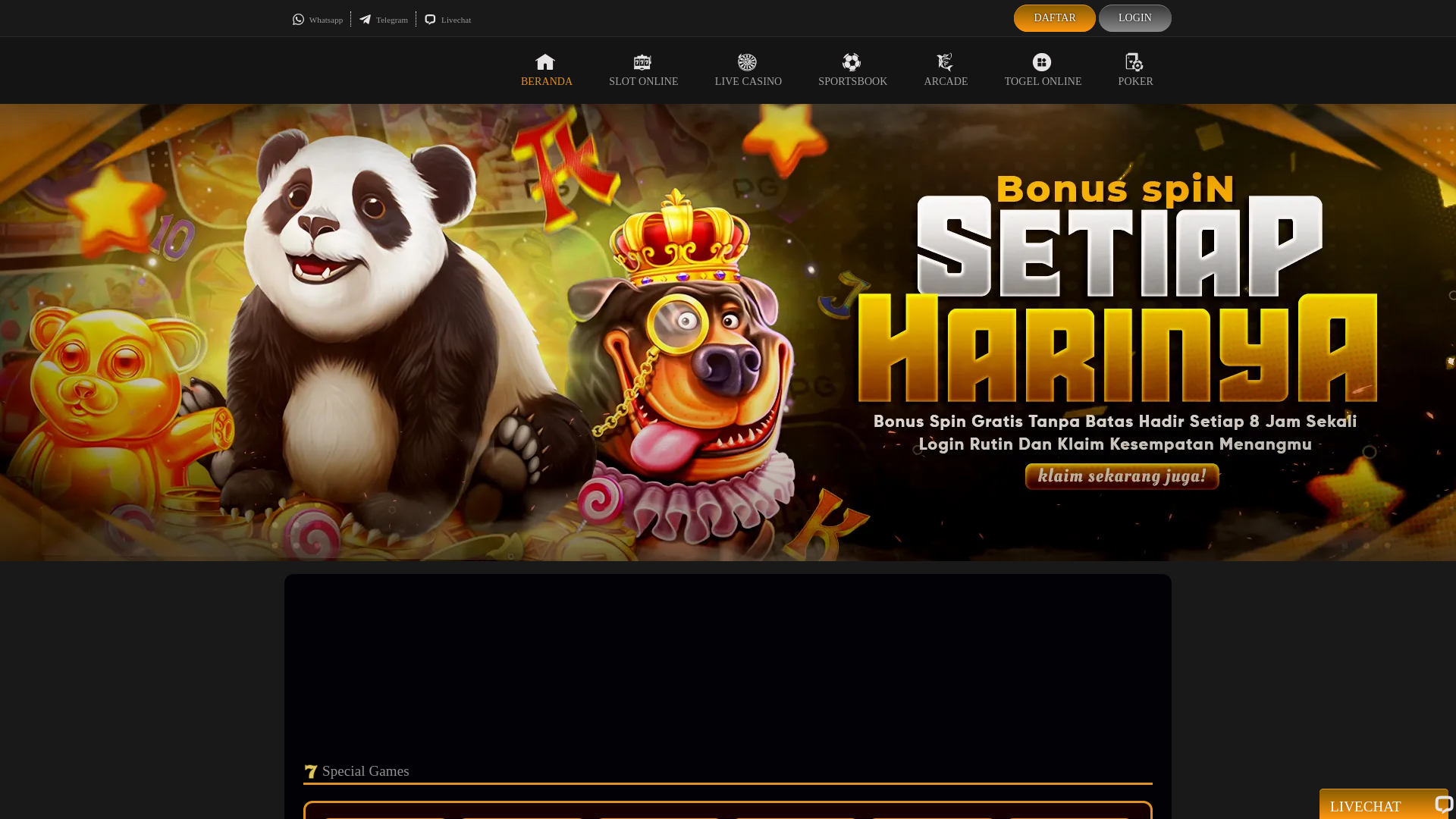
Task: Click the Poker cards icon
Action: tap(1134, 62)
